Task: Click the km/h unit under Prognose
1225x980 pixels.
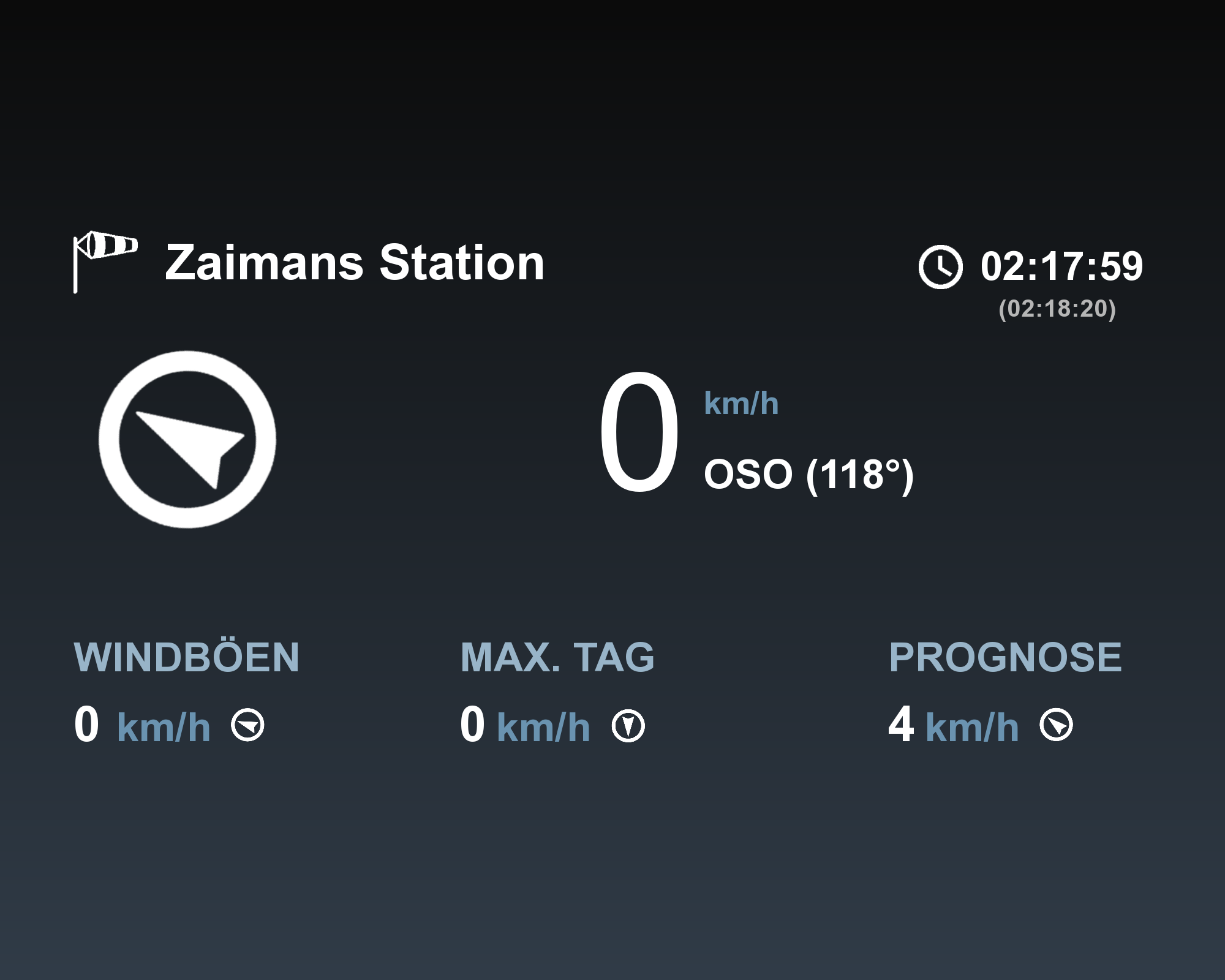Action: tap(973, 727)
